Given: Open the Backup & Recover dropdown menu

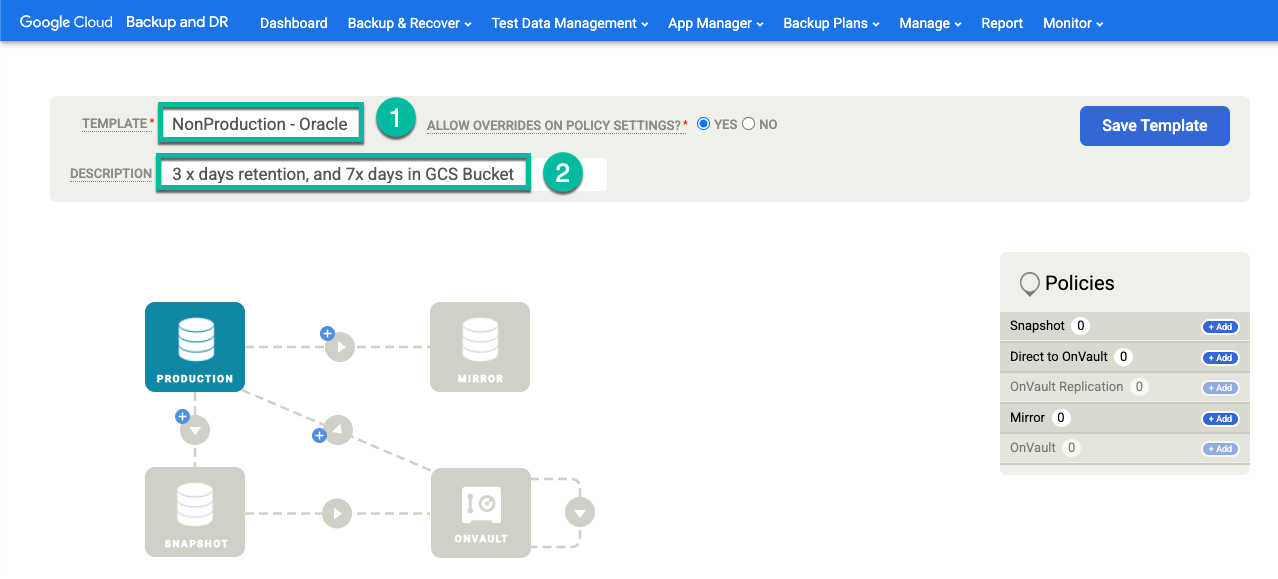Looking at the screenshot, I should coord(407,22).
